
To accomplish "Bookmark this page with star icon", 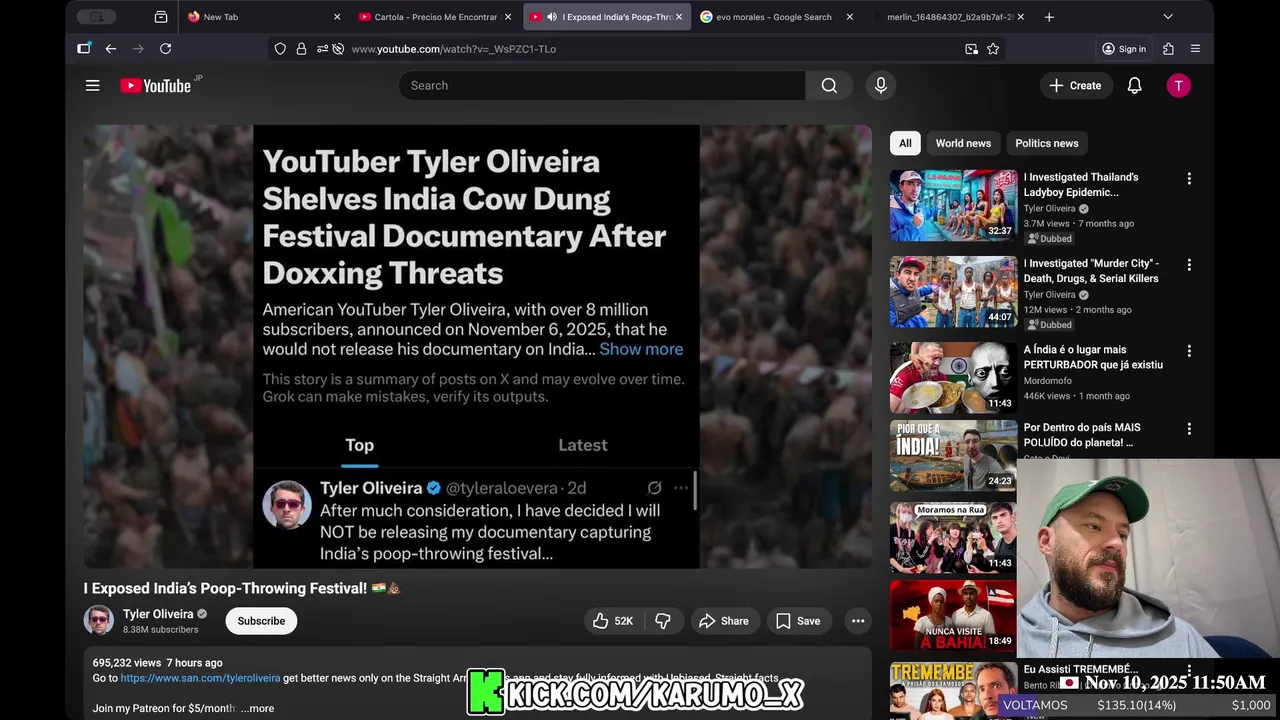I will tap(993, 49).
